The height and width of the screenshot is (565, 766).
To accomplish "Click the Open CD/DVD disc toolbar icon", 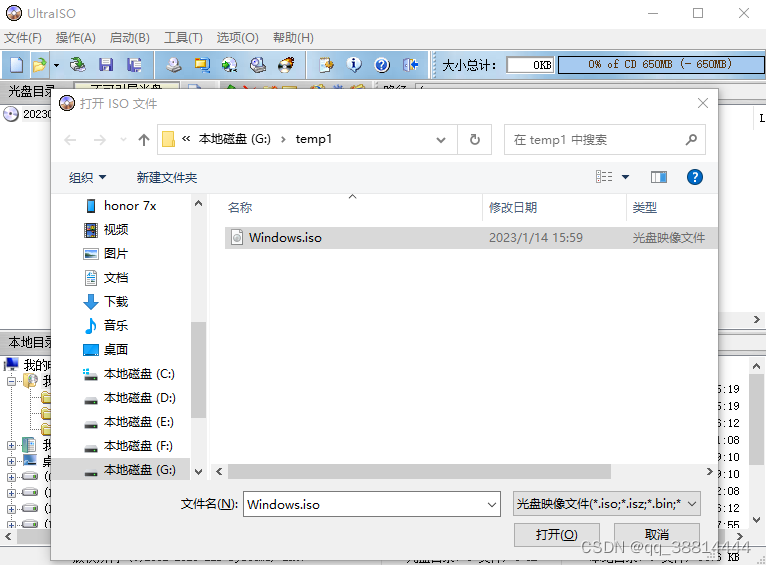I will coord(77,65).
